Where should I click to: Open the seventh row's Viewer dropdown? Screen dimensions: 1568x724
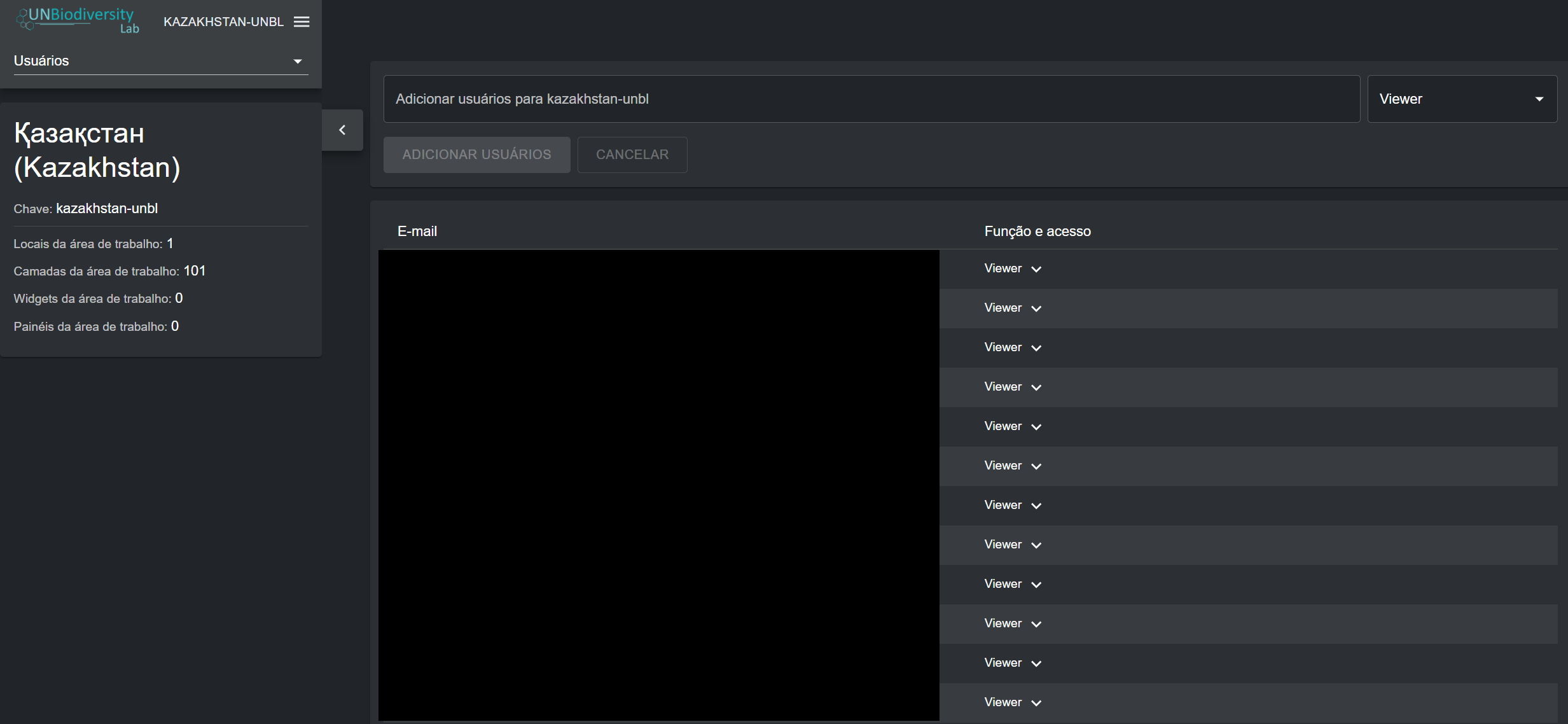coord(1036,506)
